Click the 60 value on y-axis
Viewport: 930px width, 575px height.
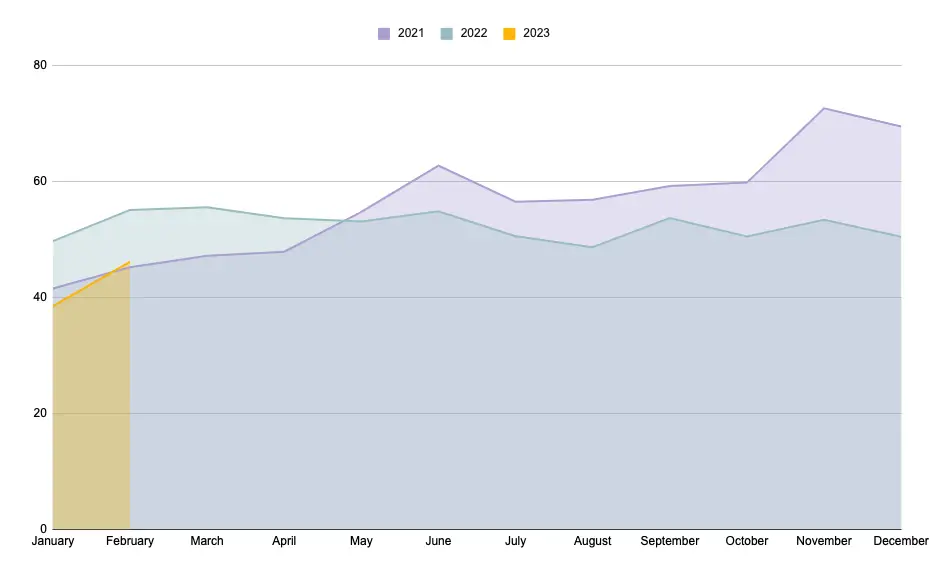(40, 181)
